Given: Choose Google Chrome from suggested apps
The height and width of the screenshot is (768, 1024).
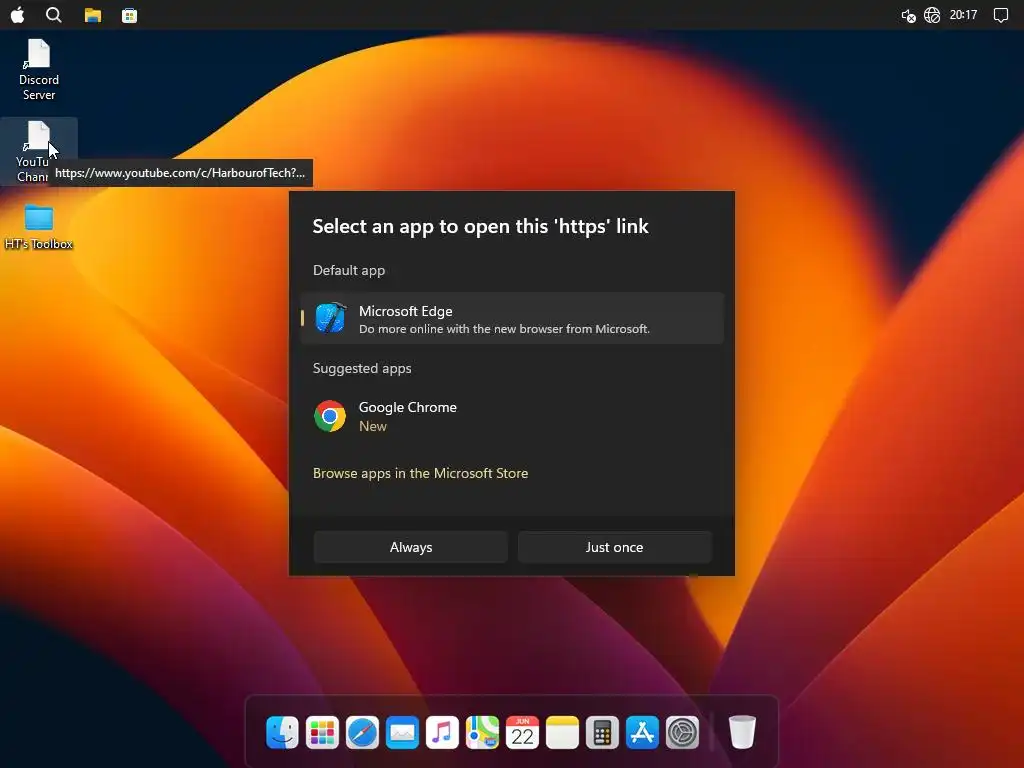Looking at the screenshot, I should click(512, 416).
